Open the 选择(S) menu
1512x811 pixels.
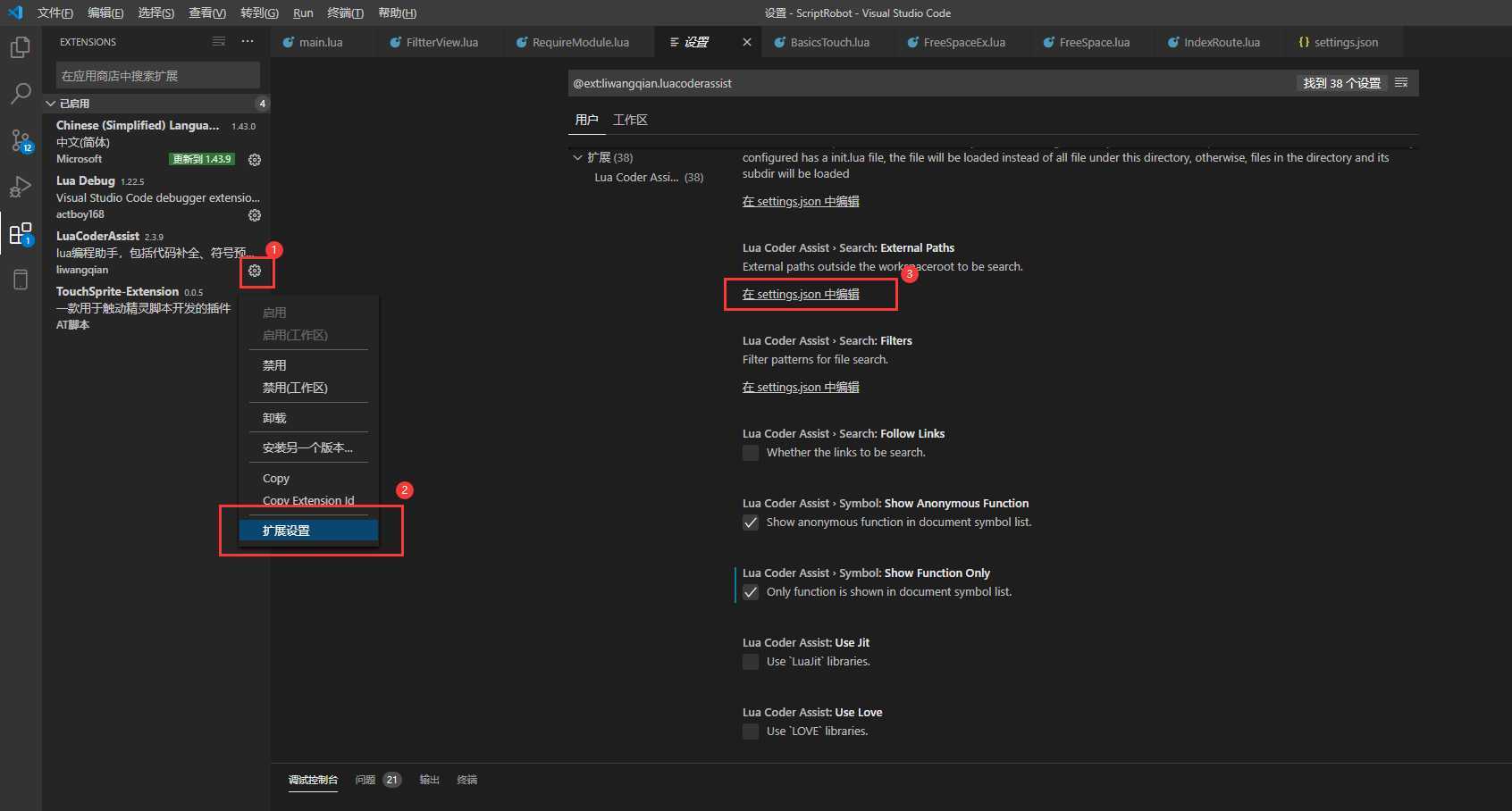click(156, 13)
